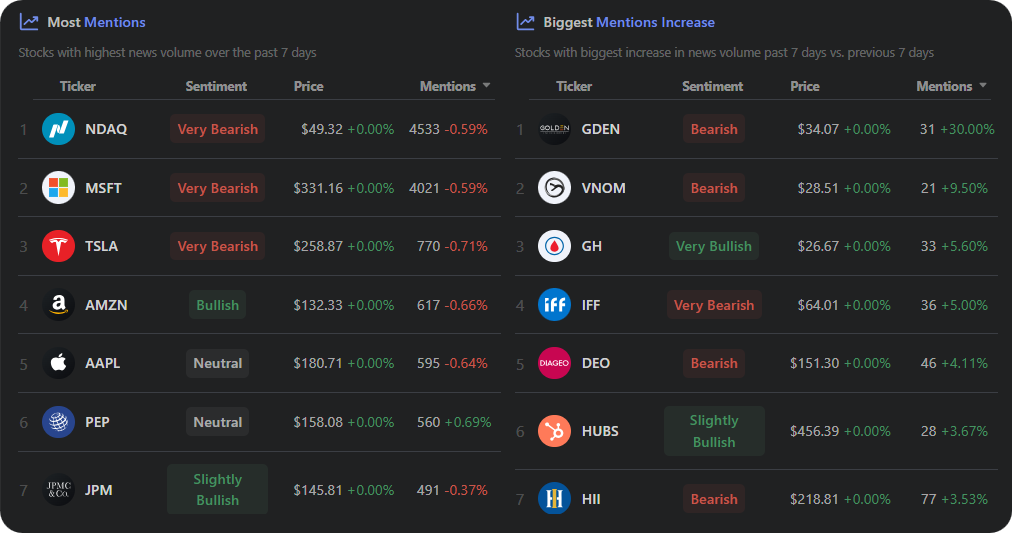This screenshot has width=1012, height=533.
Task: Click the $151.30 price for DEO
Action: tap(815, 363)
